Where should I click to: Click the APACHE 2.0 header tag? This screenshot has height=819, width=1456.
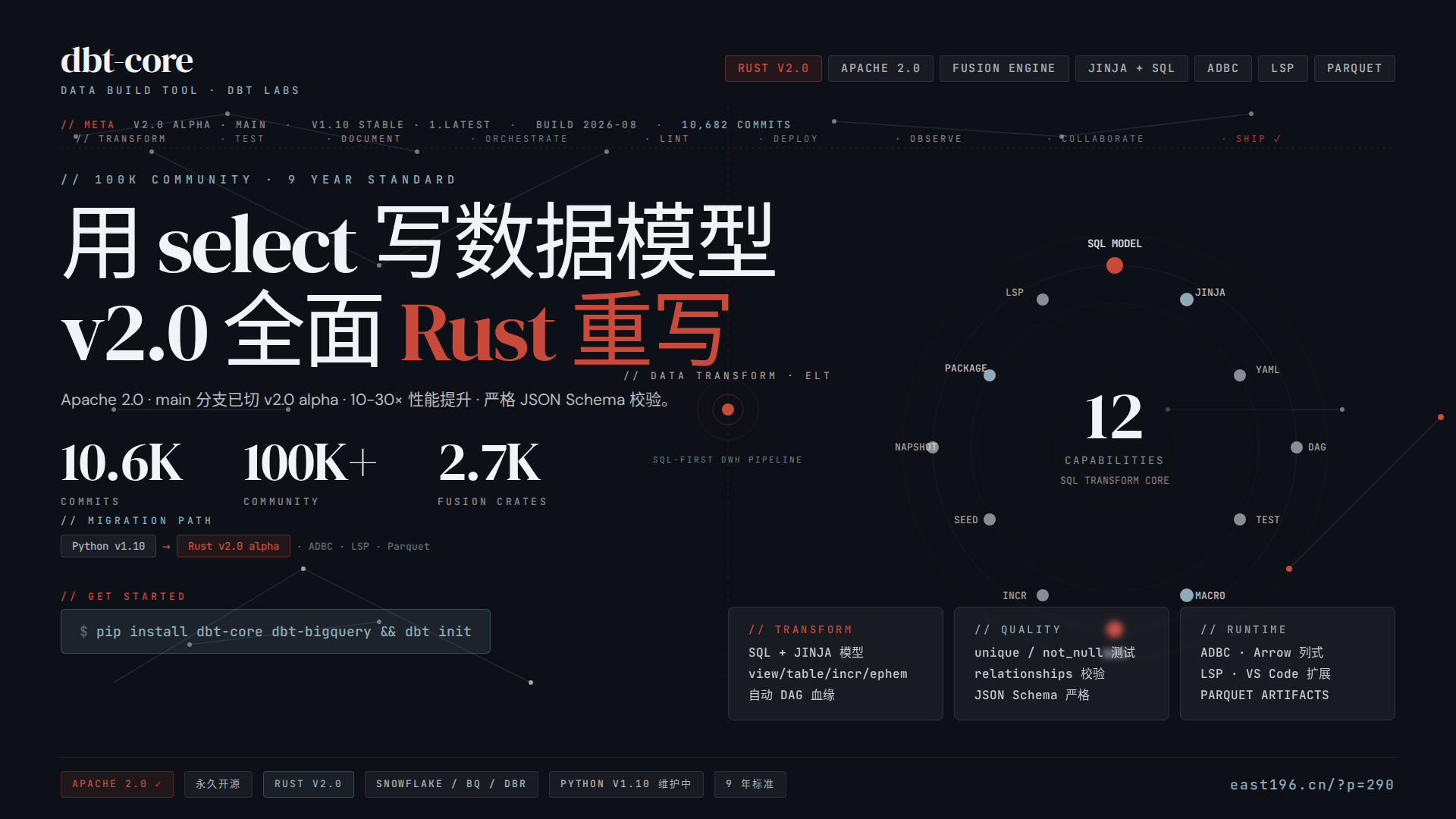[x=880, y=68]
